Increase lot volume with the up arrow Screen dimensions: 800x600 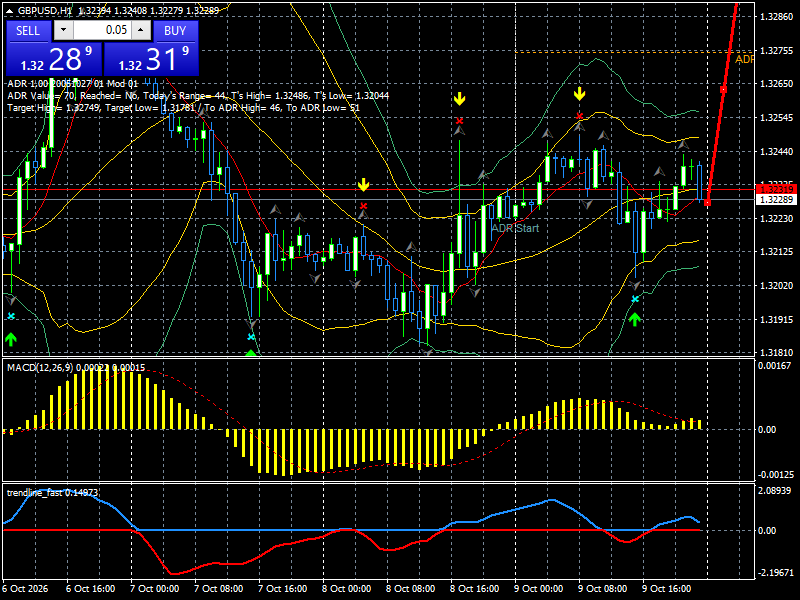[x=141, y=30]
